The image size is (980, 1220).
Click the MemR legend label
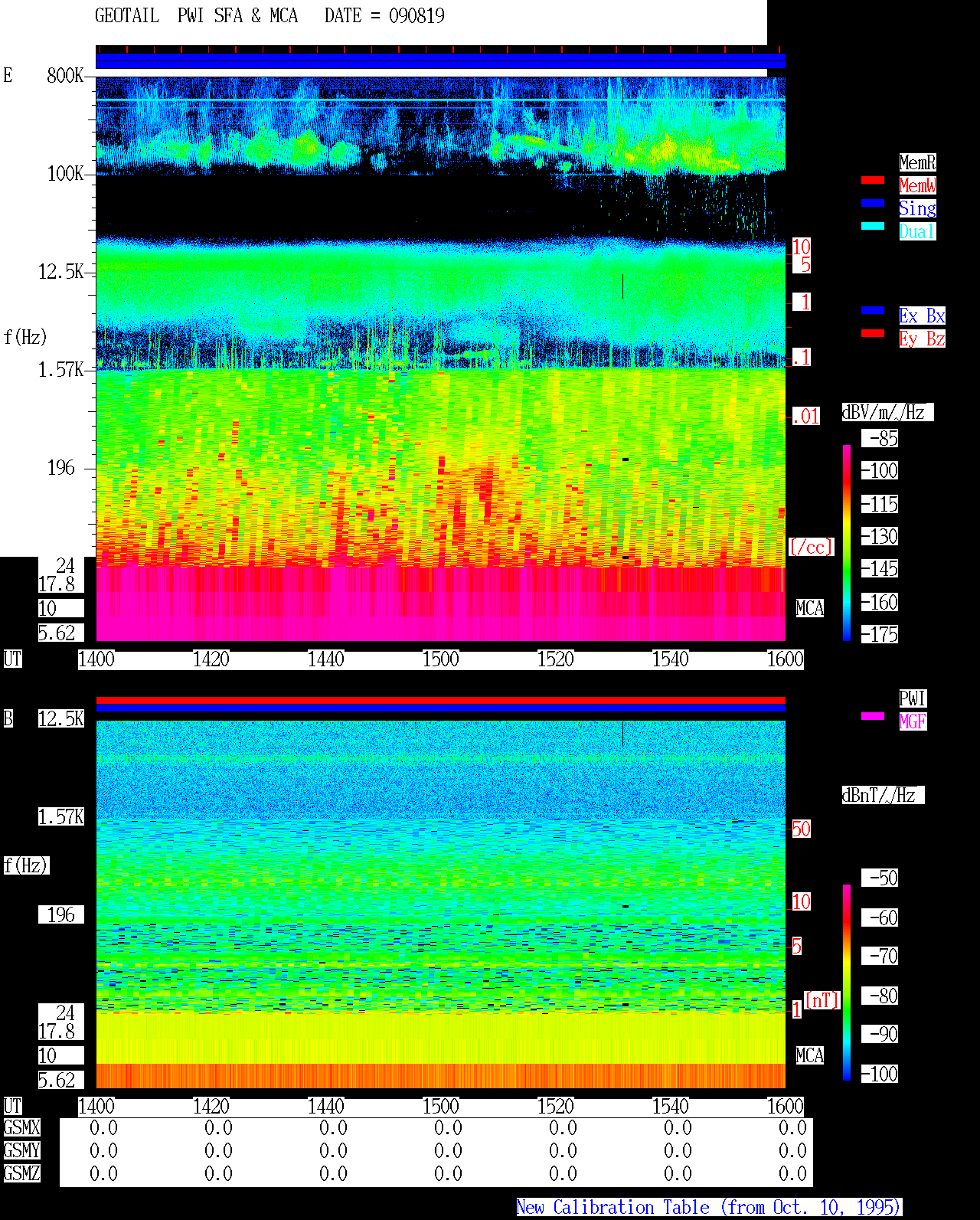tap(917, 162)
